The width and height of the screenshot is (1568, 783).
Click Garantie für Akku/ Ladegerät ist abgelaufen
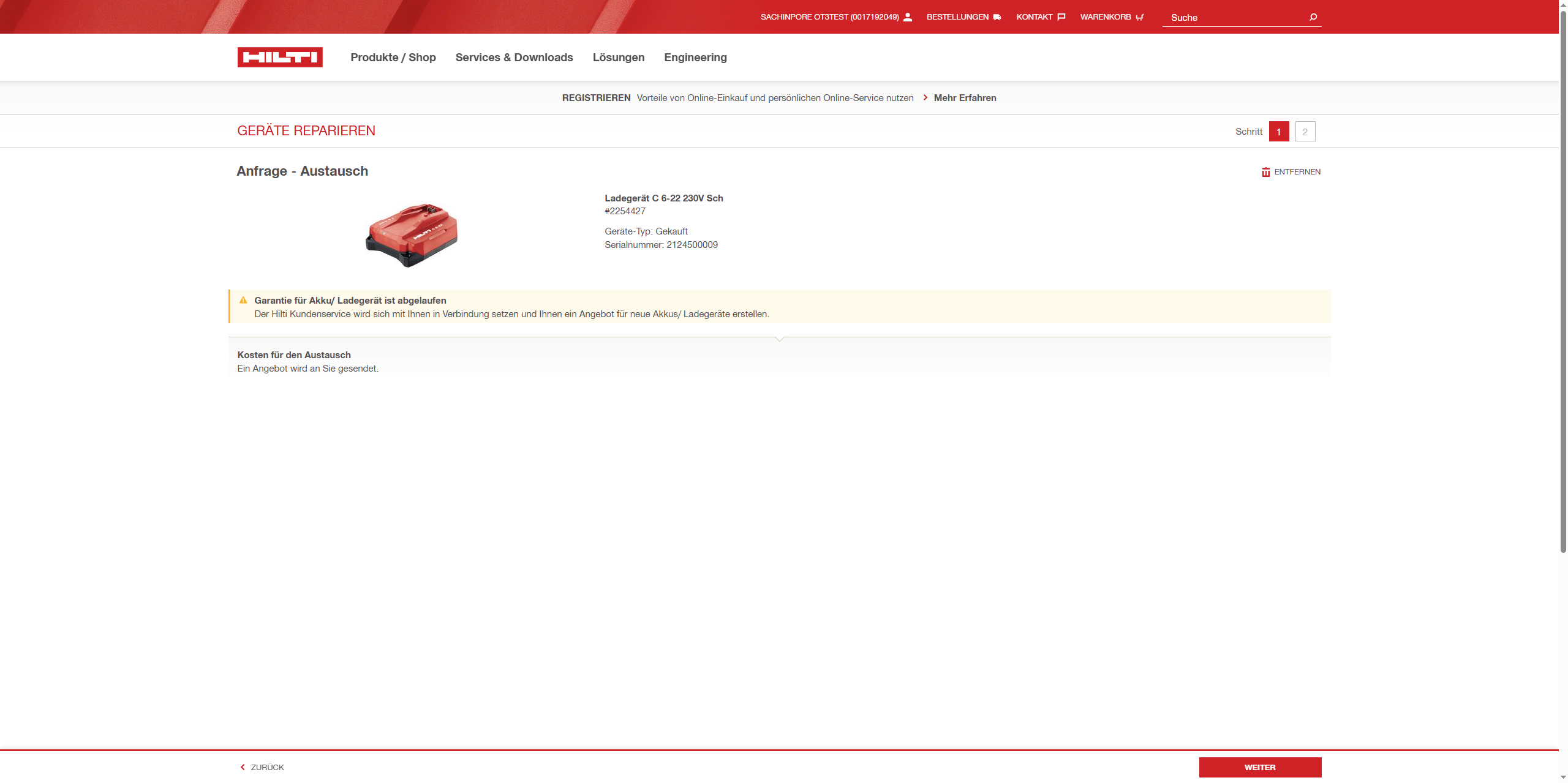(350, 301)
